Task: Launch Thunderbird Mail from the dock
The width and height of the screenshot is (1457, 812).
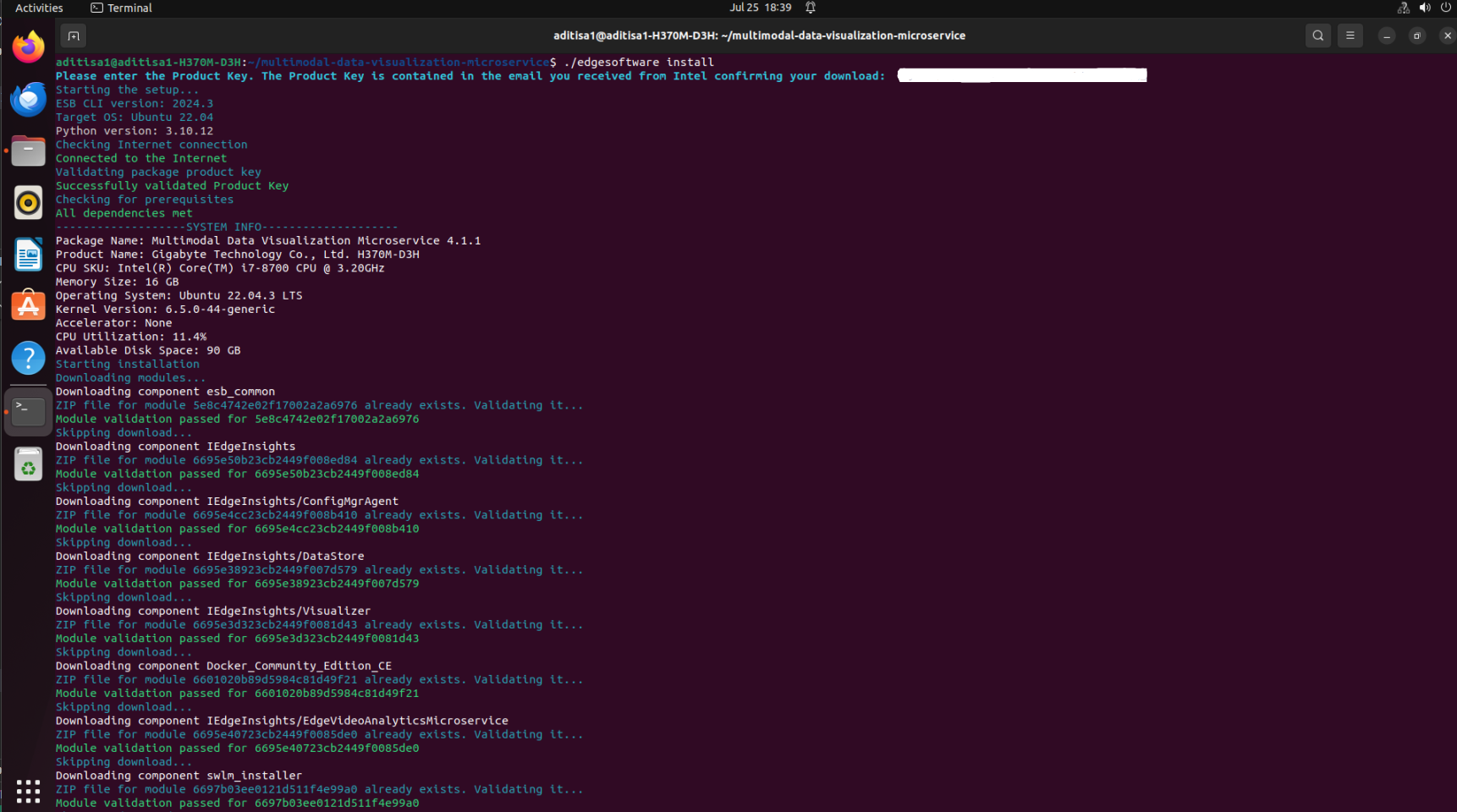Action: pyautogui.click(x=28, y=99)
